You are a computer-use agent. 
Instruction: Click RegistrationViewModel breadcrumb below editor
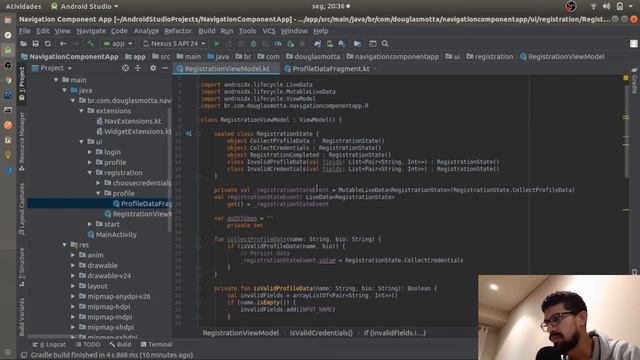pos(241,333)
